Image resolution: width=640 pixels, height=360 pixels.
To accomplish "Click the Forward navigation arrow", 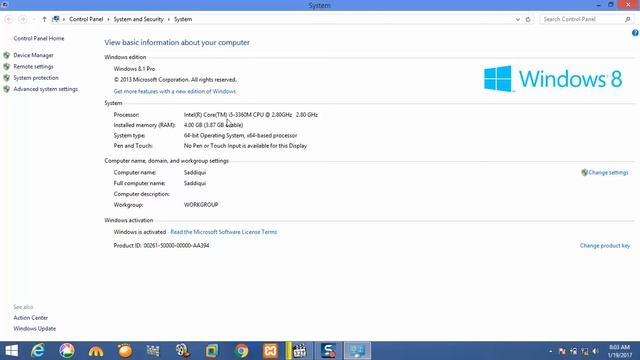I will pos(23,19).
